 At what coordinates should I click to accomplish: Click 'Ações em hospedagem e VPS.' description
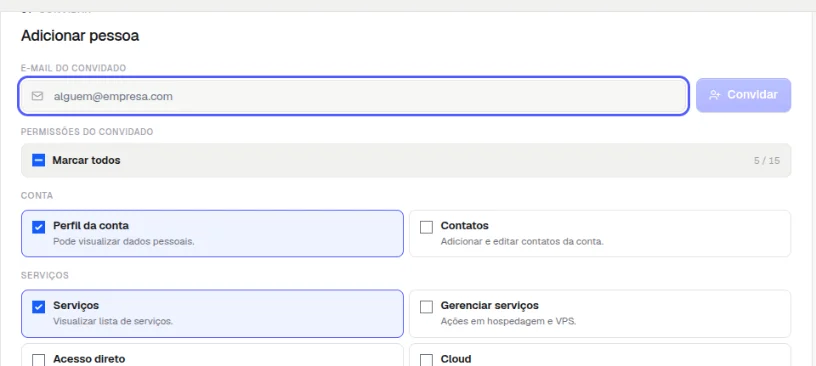(x=508, y=321)
